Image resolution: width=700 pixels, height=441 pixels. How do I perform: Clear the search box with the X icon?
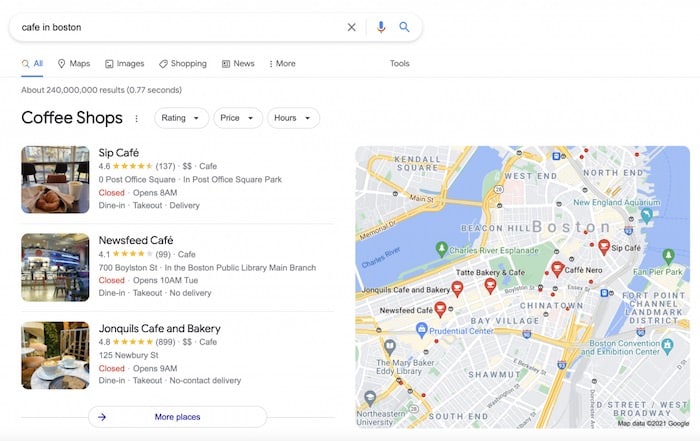pos(351,27)
